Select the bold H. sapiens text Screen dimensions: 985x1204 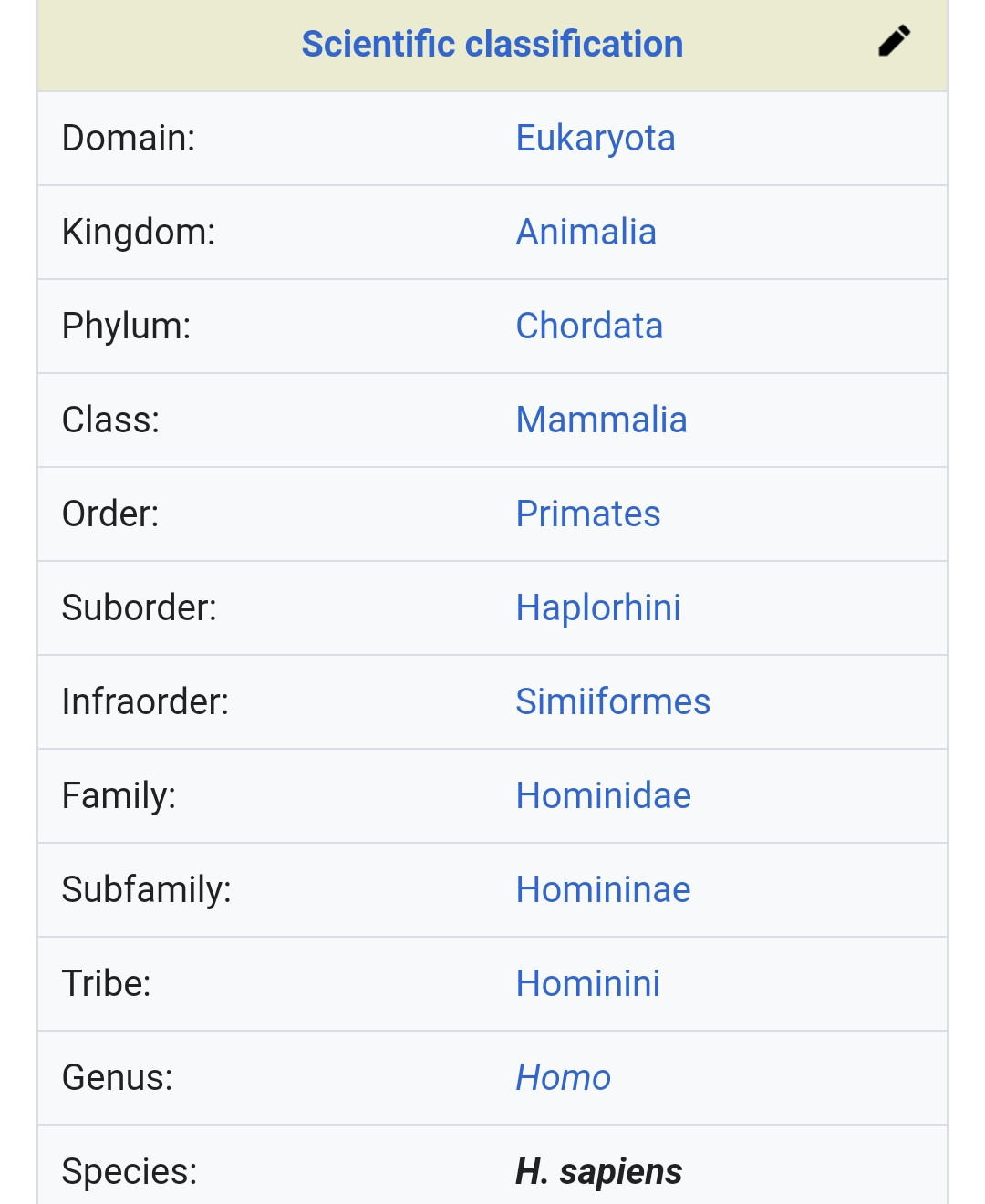598,1172
